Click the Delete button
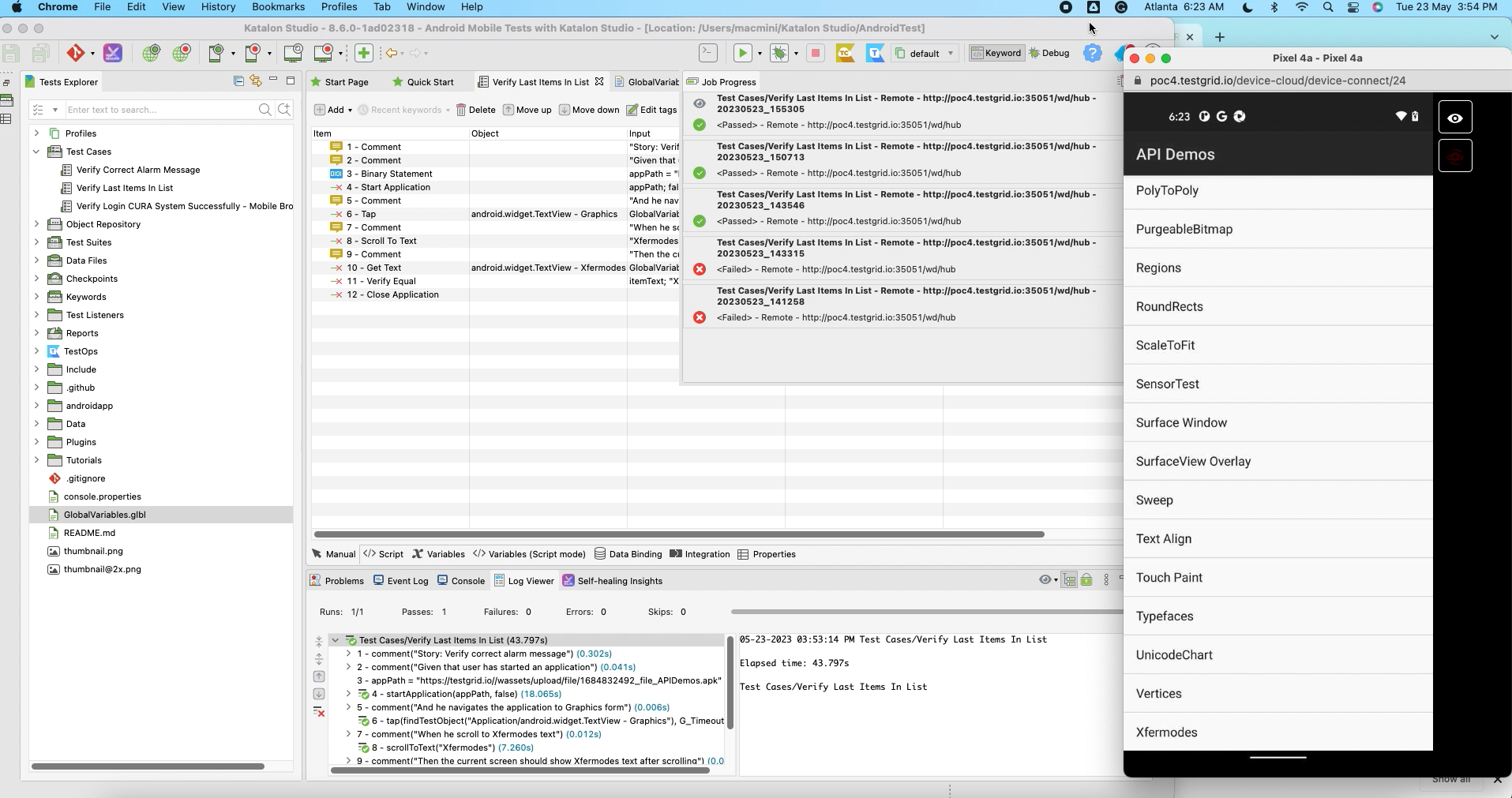 pos(476,110)
